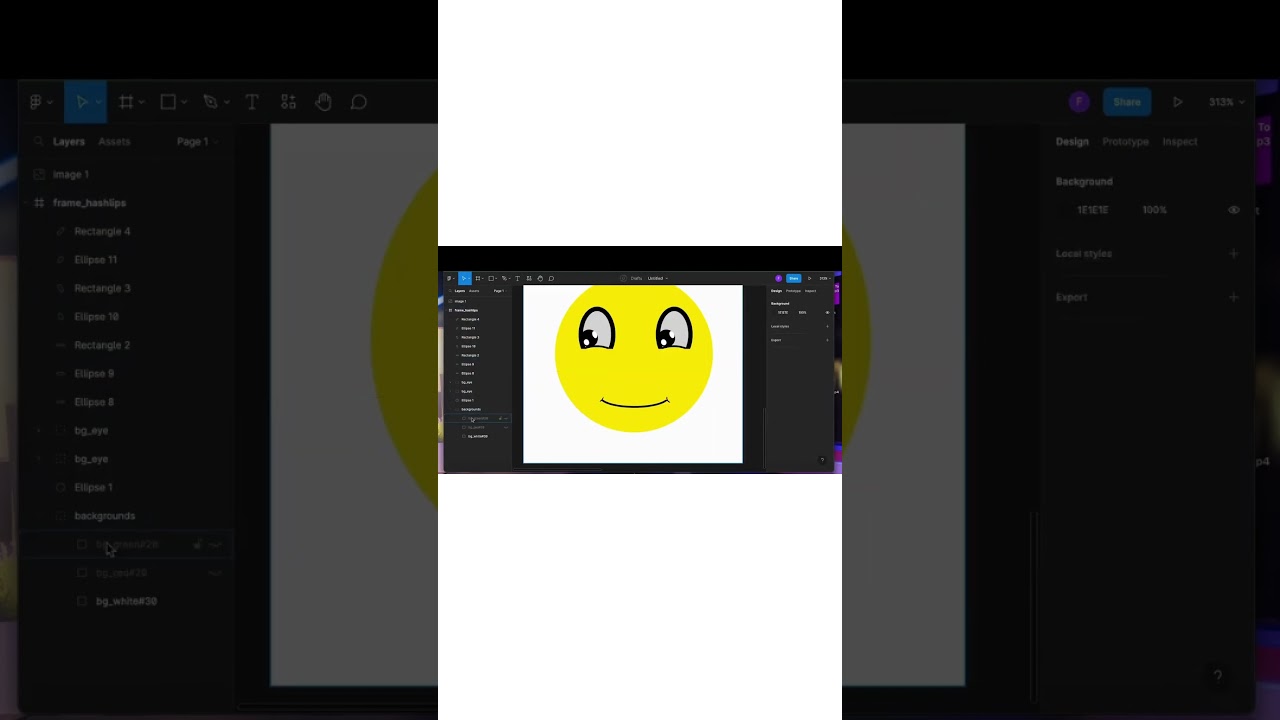1280x720 pixels.
Task: Open the Page 1 dropdown in the dimmed enlarged panel
Action: tap(197, 141)
